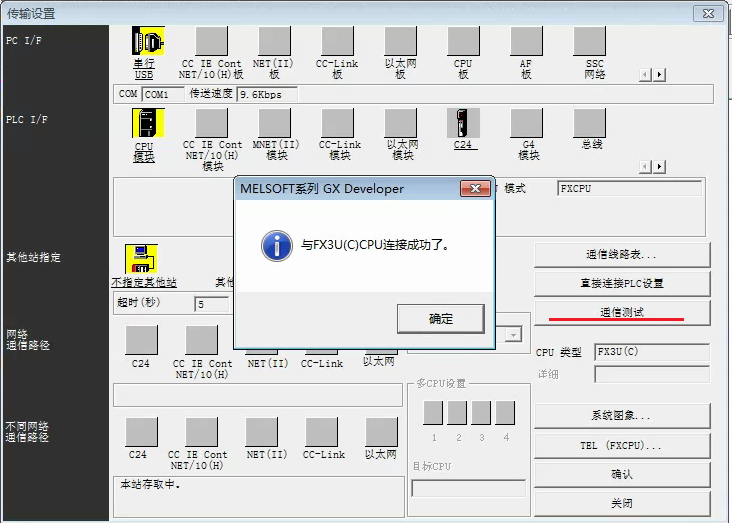Image resolution: width=732 pixels, height=523 pixels.
Task: Click the SSC网络 icon
Action: (590, 41)
